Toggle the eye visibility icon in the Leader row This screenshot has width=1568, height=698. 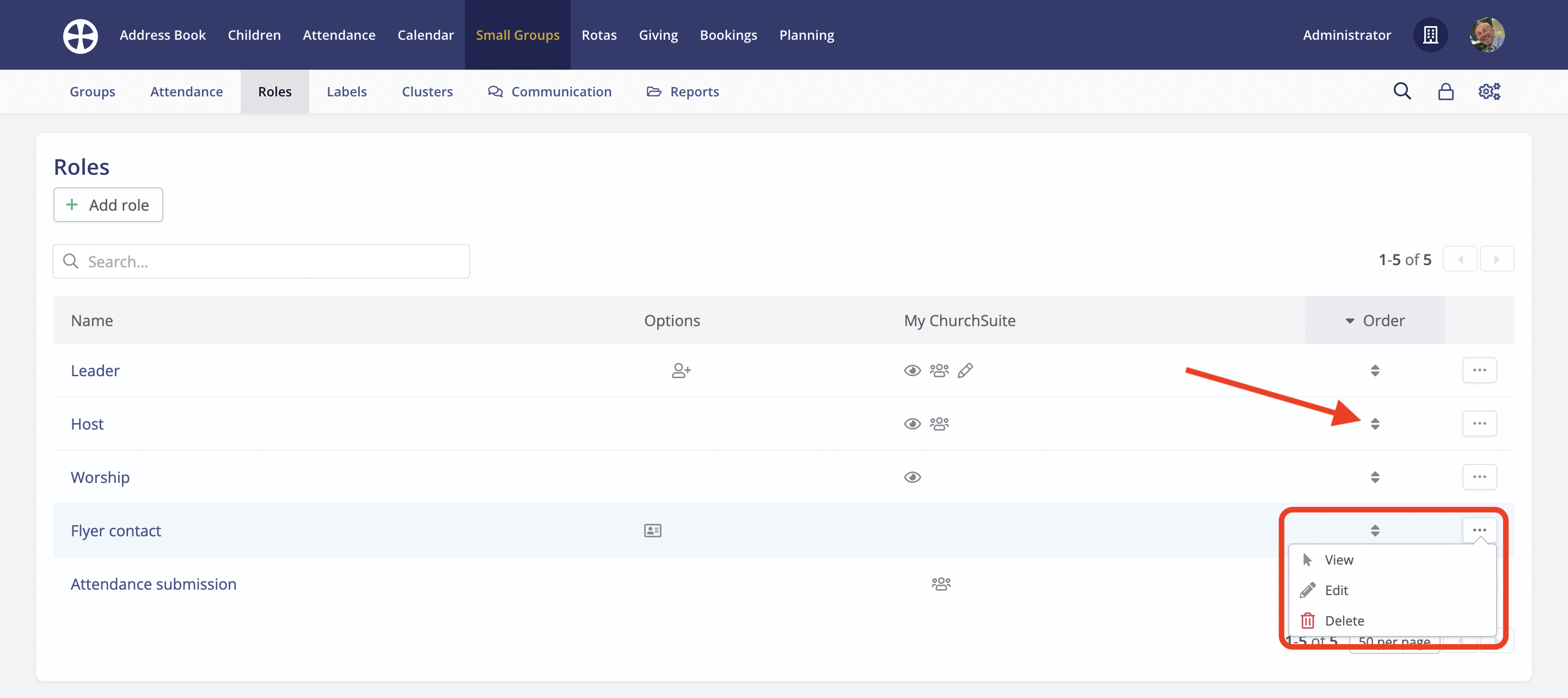(912, 371)
